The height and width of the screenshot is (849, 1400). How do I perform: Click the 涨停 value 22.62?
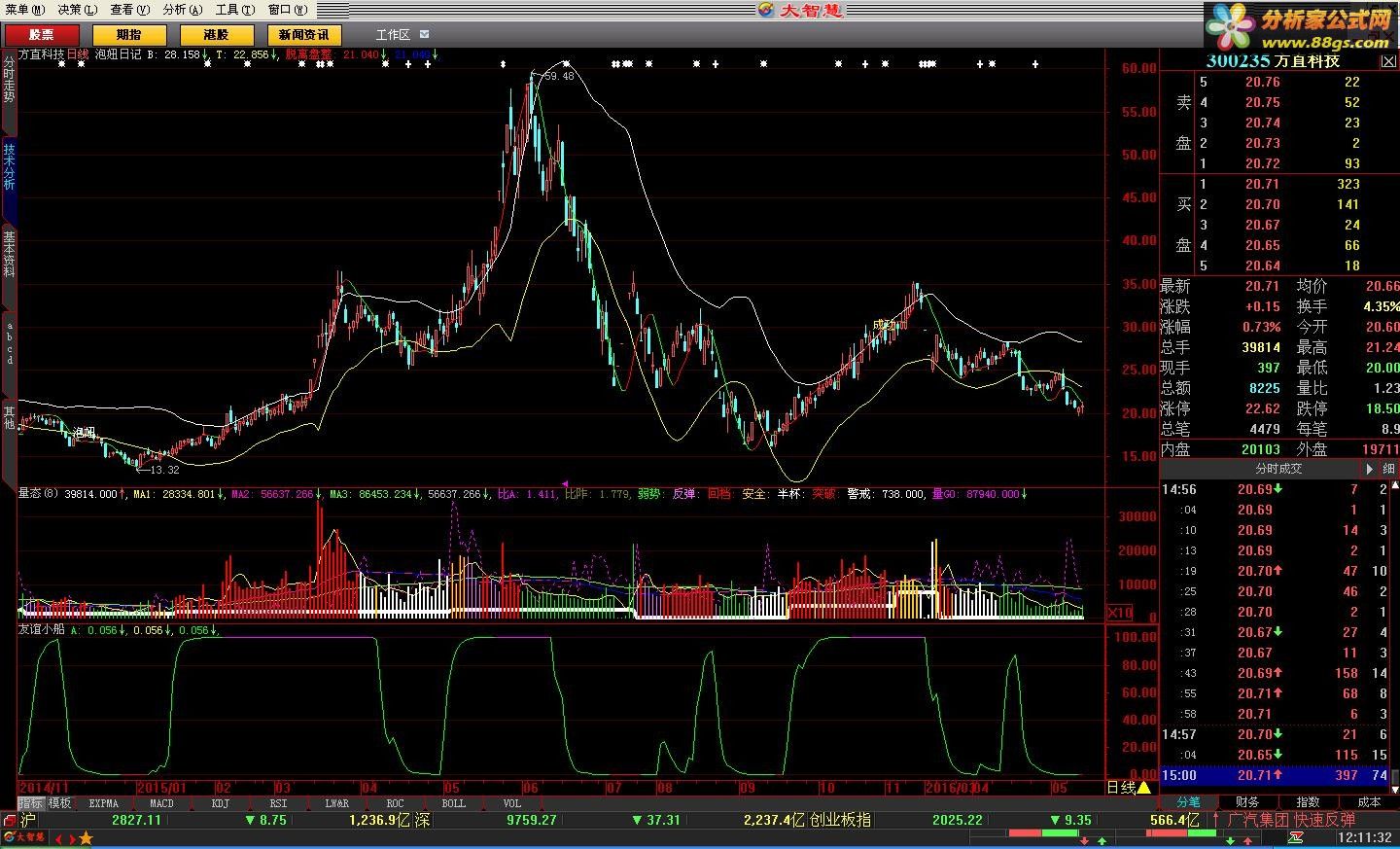click(x=1262, y=408)
